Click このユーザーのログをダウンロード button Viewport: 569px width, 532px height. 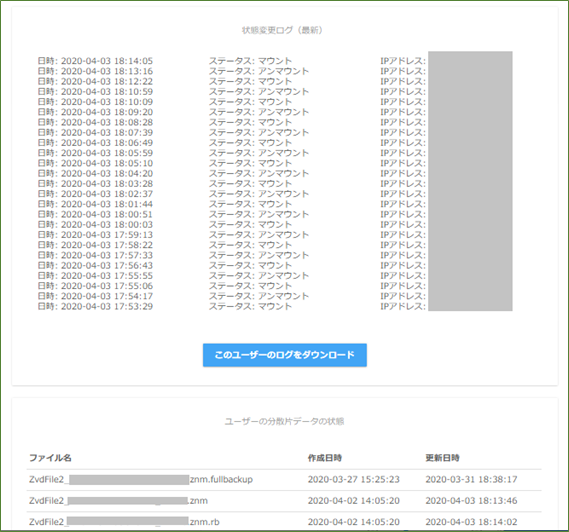[x=284, y=355]
